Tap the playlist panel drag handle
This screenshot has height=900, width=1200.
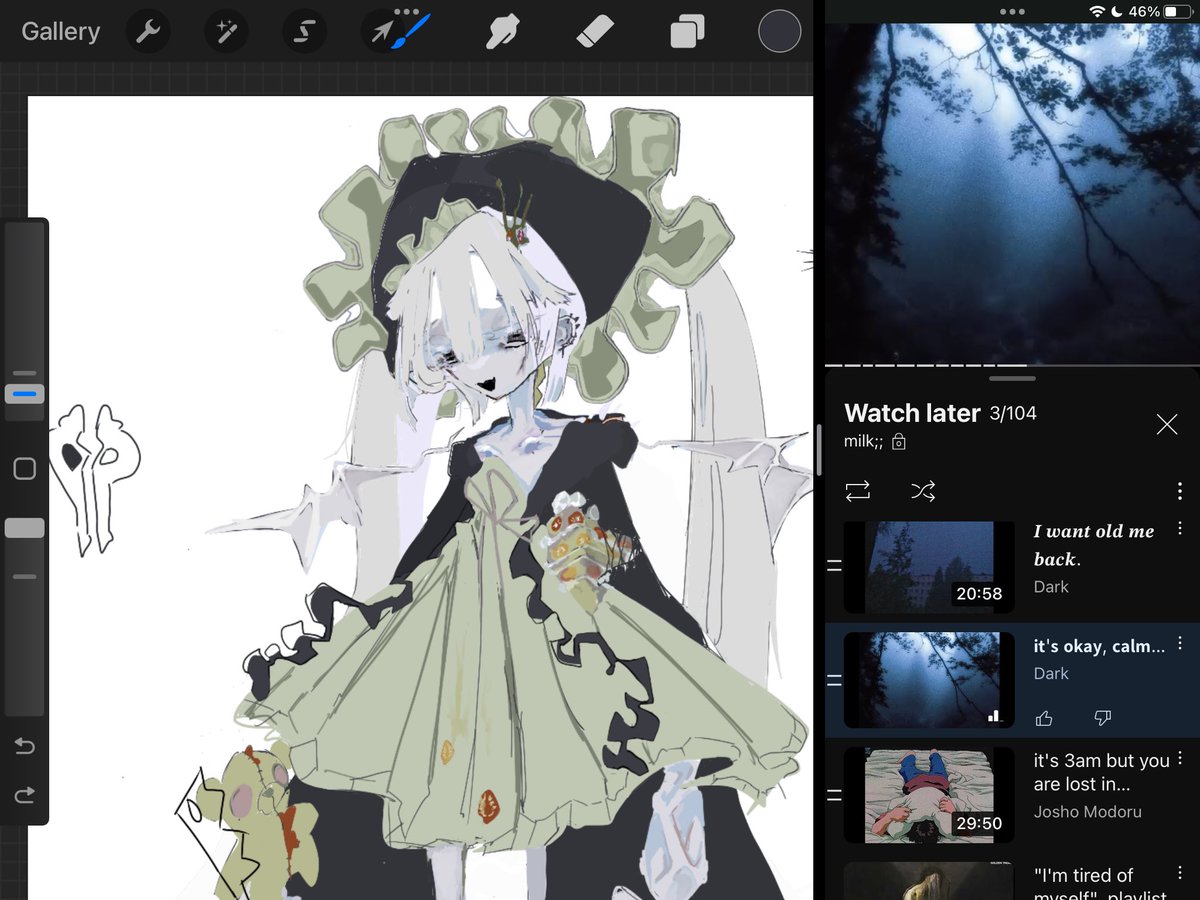[1012, 378]
